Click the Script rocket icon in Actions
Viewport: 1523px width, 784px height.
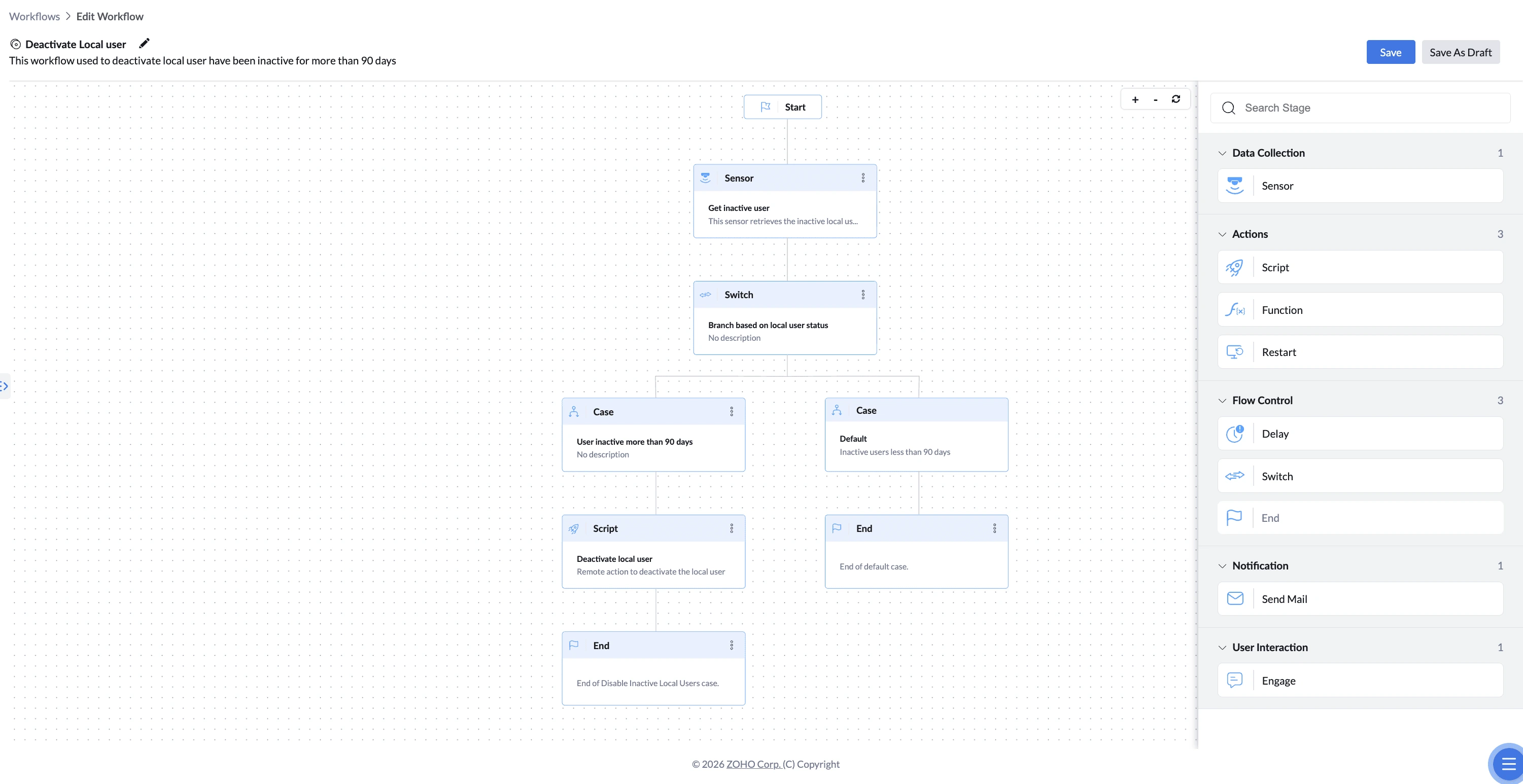point(1234,268)
